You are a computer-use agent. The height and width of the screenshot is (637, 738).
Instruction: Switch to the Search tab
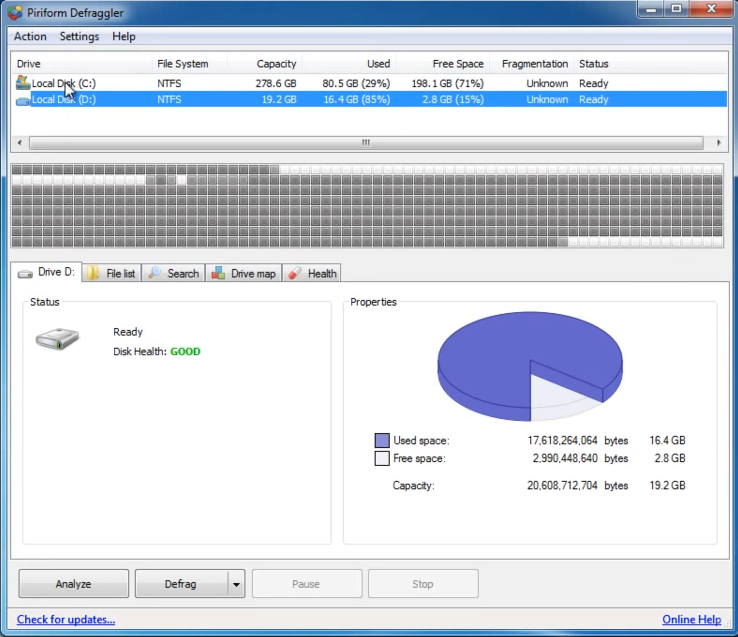click(174, 273)
